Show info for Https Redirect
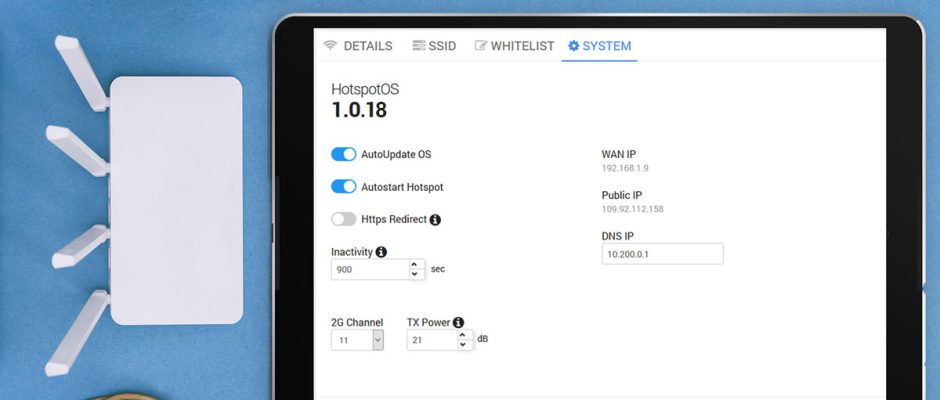This screenshot has width=940, height=400. 435,219
